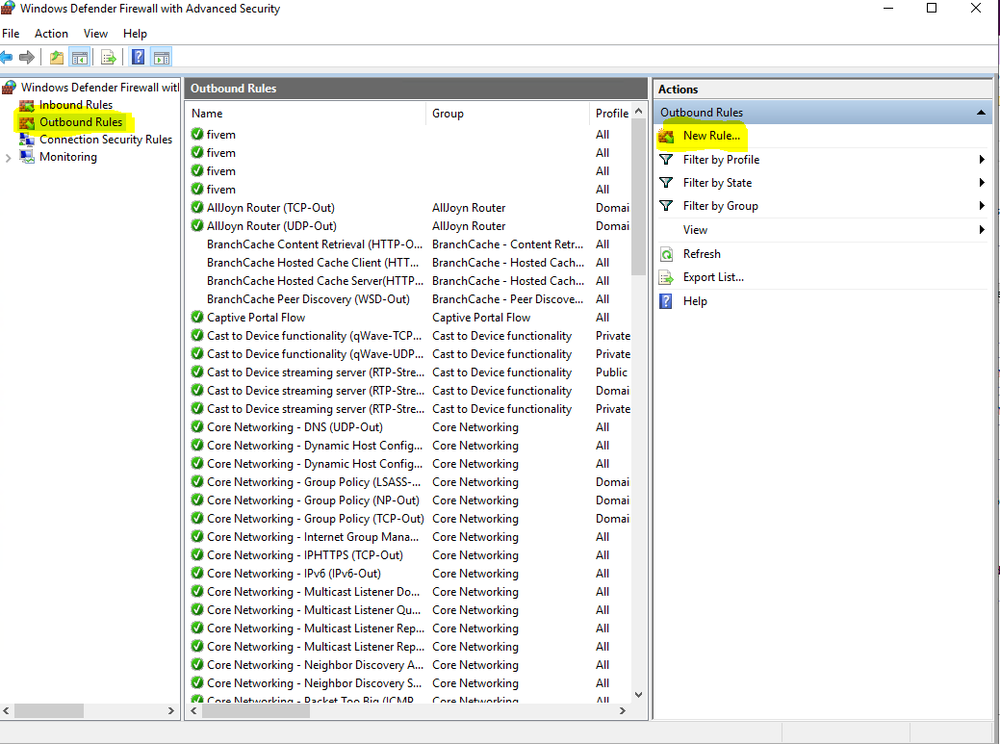Click the Export List icon in Actions
This screenshot has width=1000, height=744.
(666, 277)
